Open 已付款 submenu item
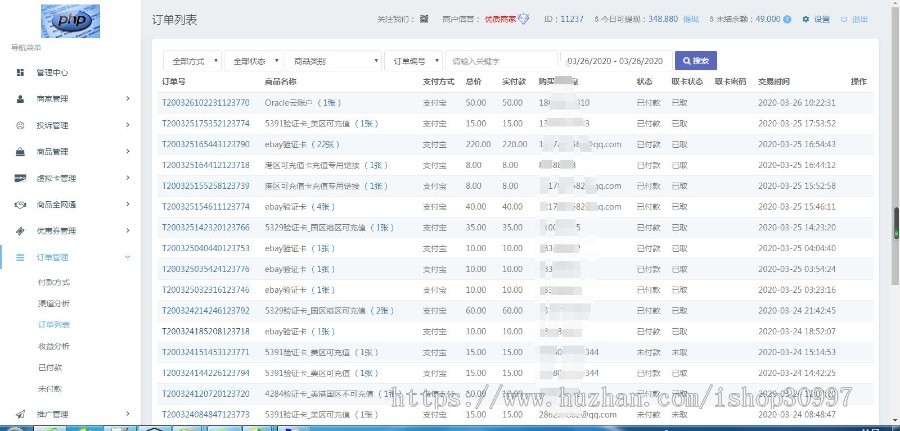The height and width of the screenshot is (431, 900). (50, 367)
